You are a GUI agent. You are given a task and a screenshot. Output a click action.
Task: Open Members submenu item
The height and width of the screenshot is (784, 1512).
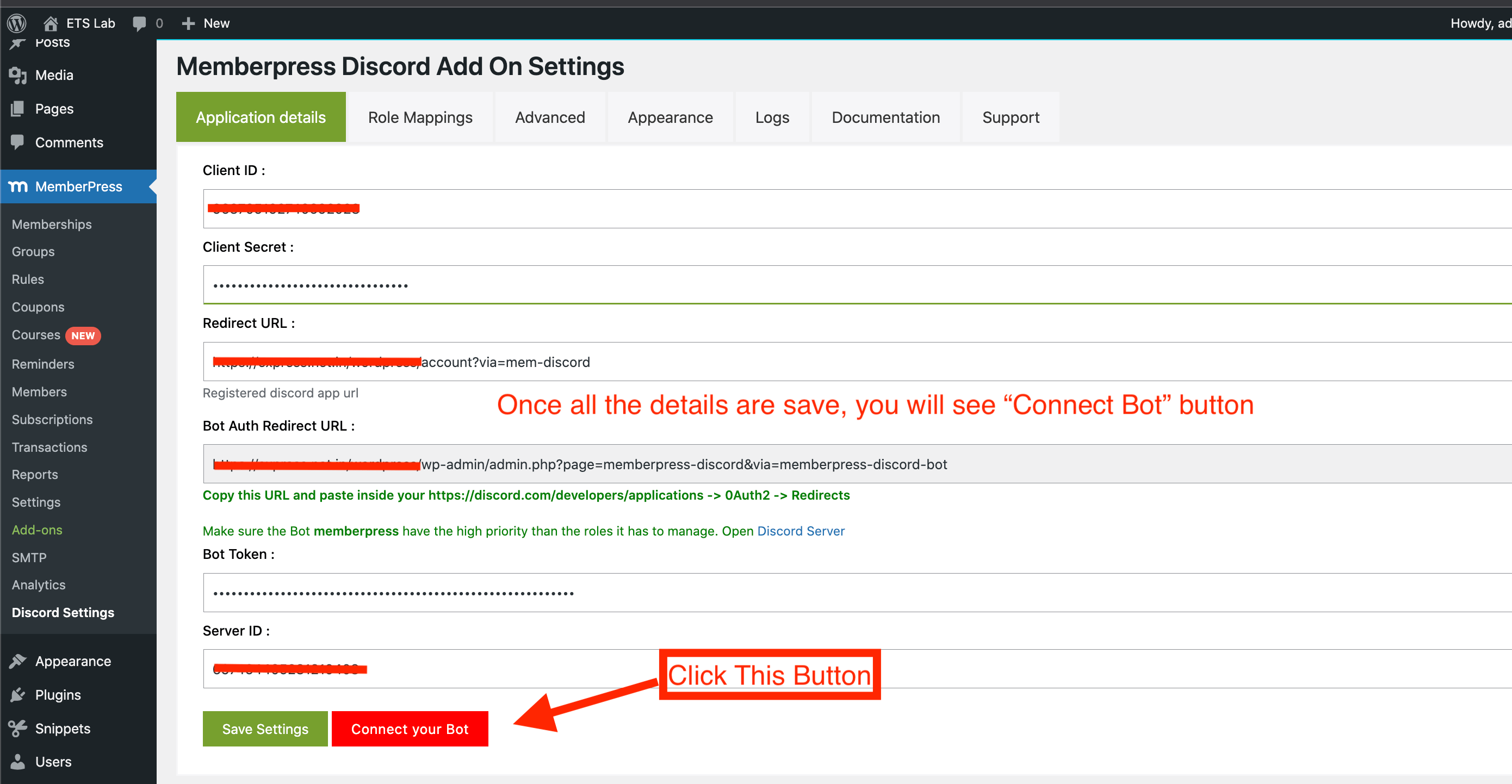(x=39, y=392)
